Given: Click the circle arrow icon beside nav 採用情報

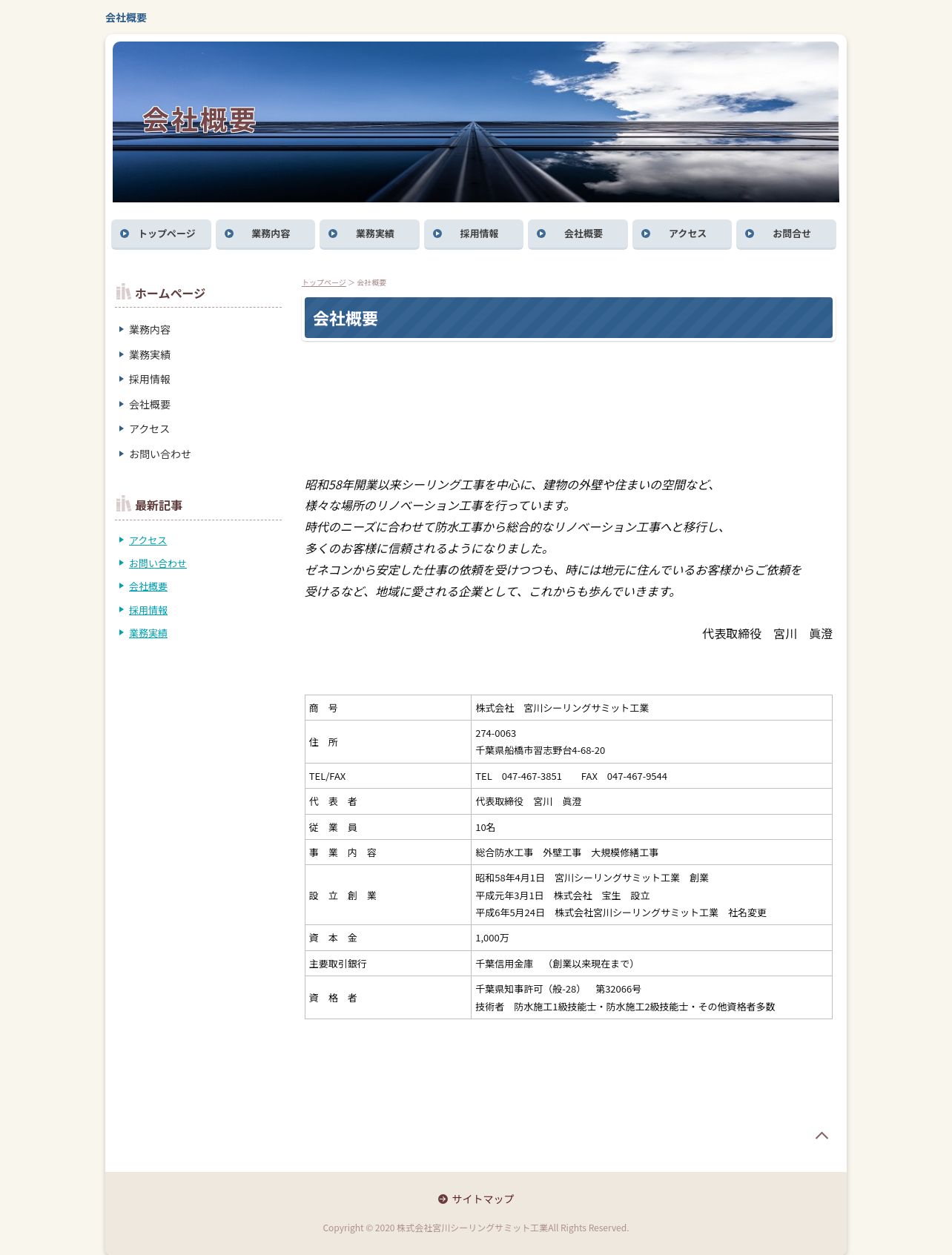Looking at the screenshot, I should click(x=437, y=234).
